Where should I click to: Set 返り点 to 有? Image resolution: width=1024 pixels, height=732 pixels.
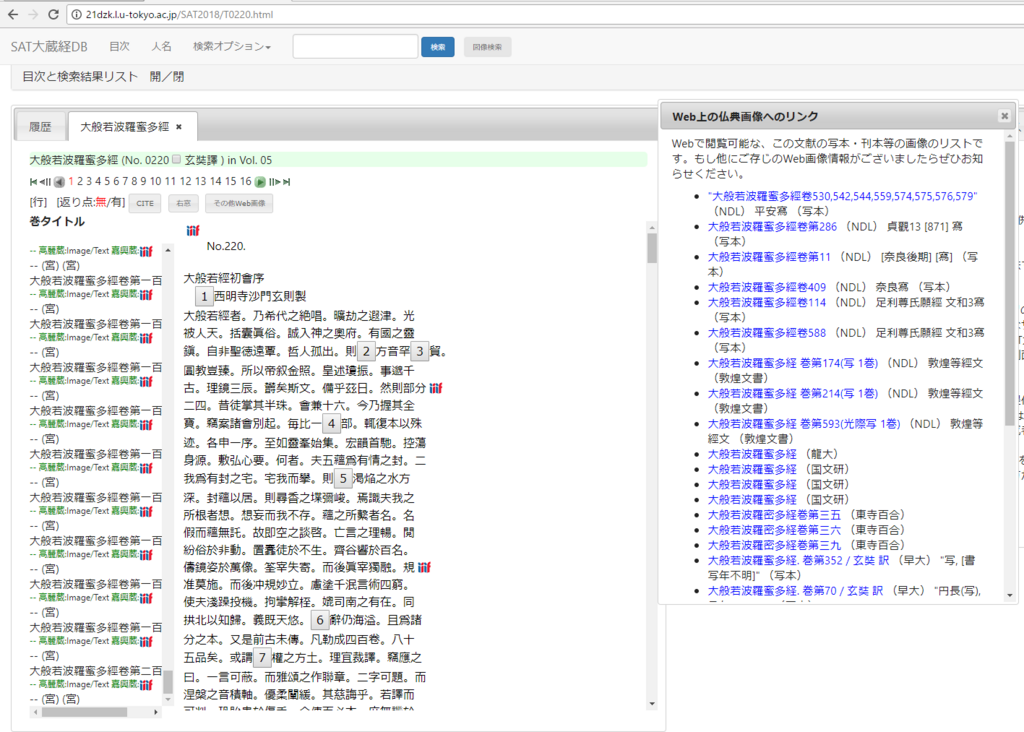point(116,202)
